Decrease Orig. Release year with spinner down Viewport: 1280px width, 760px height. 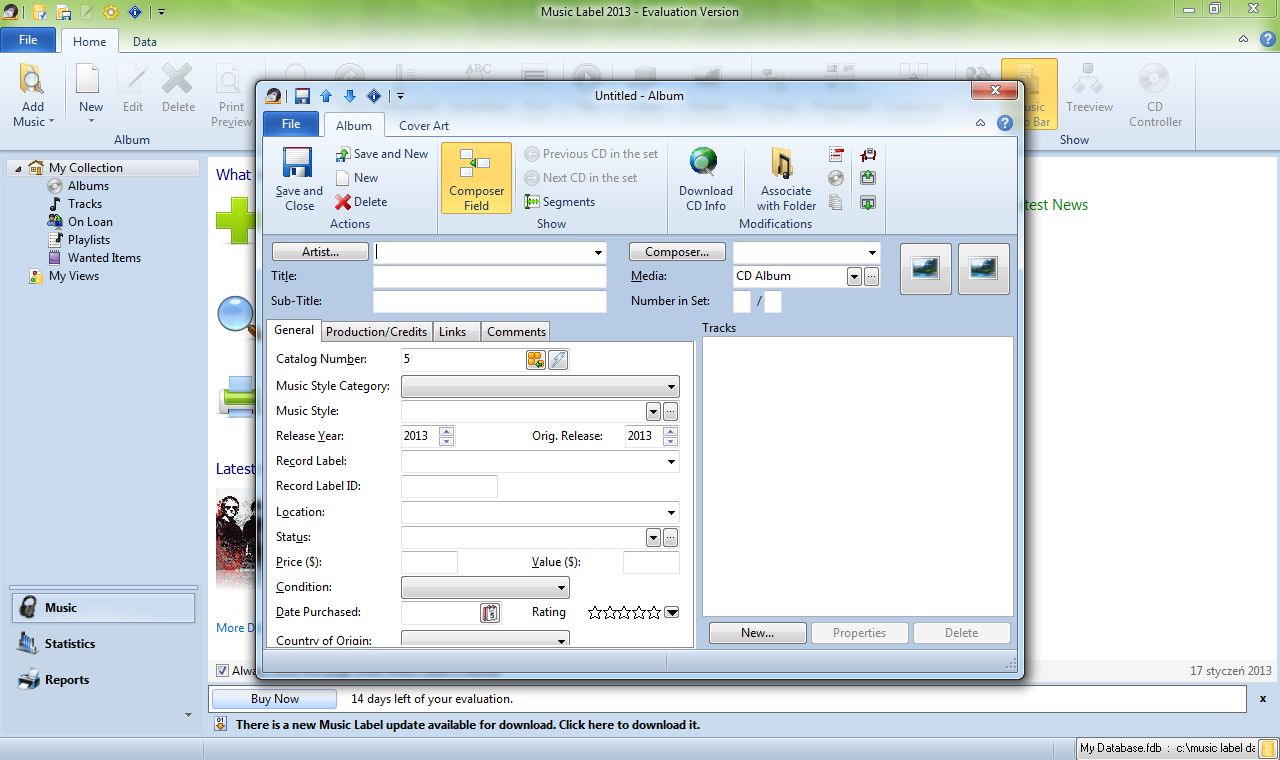670,441
